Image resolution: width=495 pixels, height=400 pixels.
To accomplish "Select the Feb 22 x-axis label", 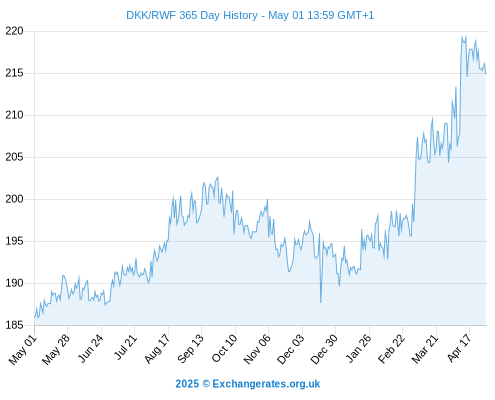I will [x=392, y=349].
